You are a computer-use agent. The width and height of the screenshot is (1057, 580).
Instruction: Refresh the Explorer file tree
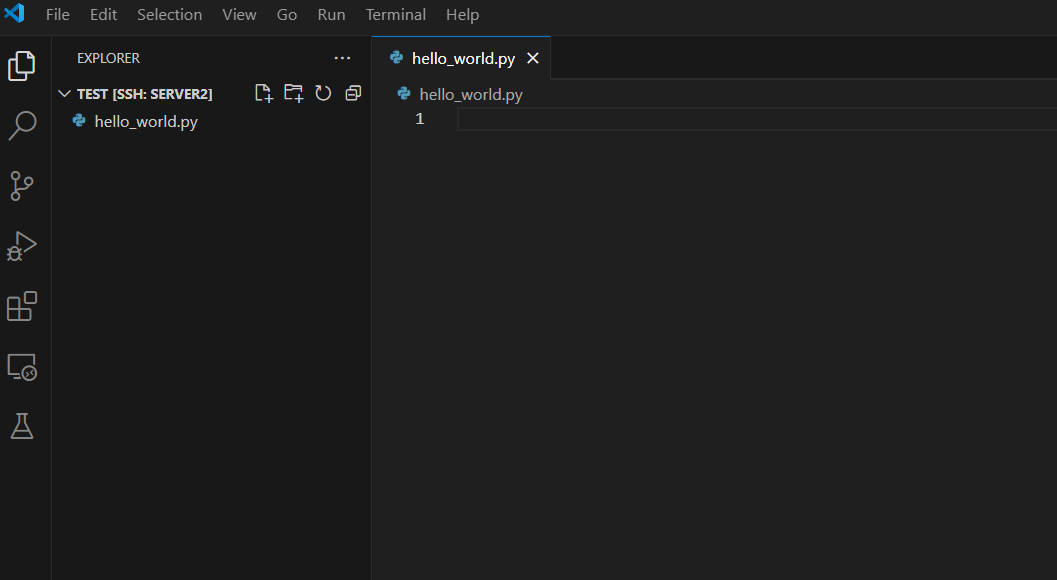pyautogui.click(x=323, y=93)
